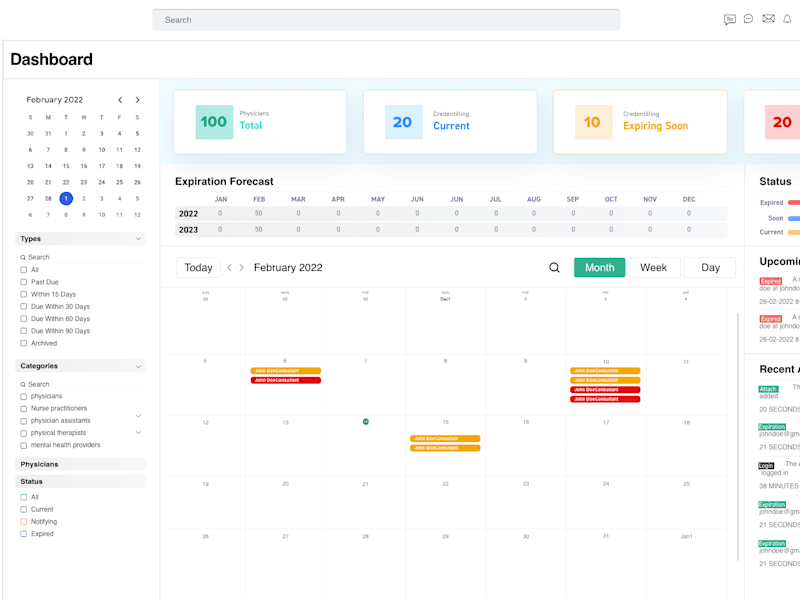Image resolution: width=800 pixels, height=600 pixels.
Task: Open the speech bubble comments icon
Action: [x=748, y=19]
